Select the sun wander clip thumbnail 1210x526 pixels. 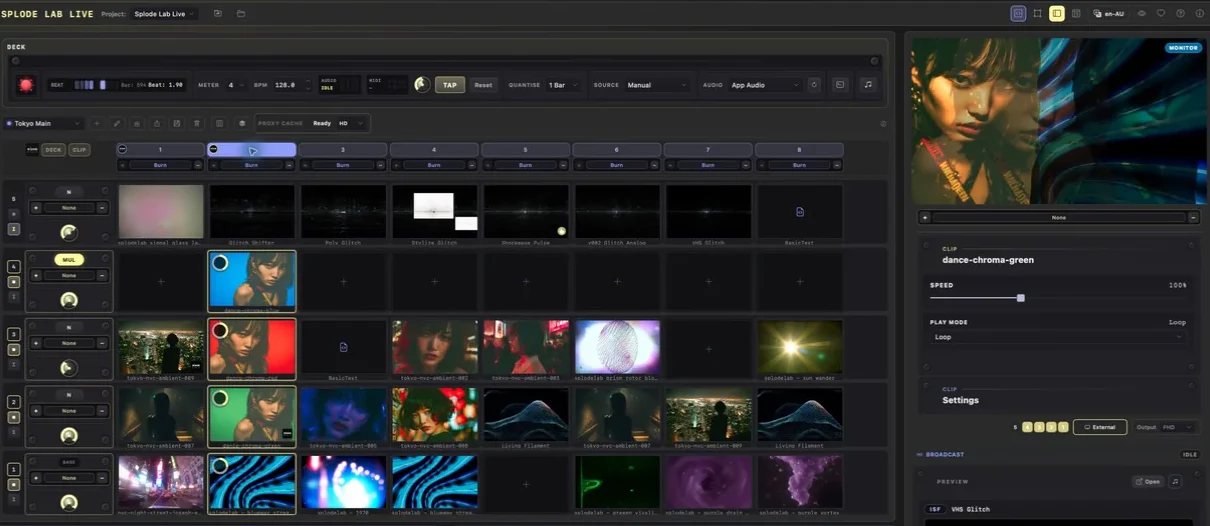799,347
